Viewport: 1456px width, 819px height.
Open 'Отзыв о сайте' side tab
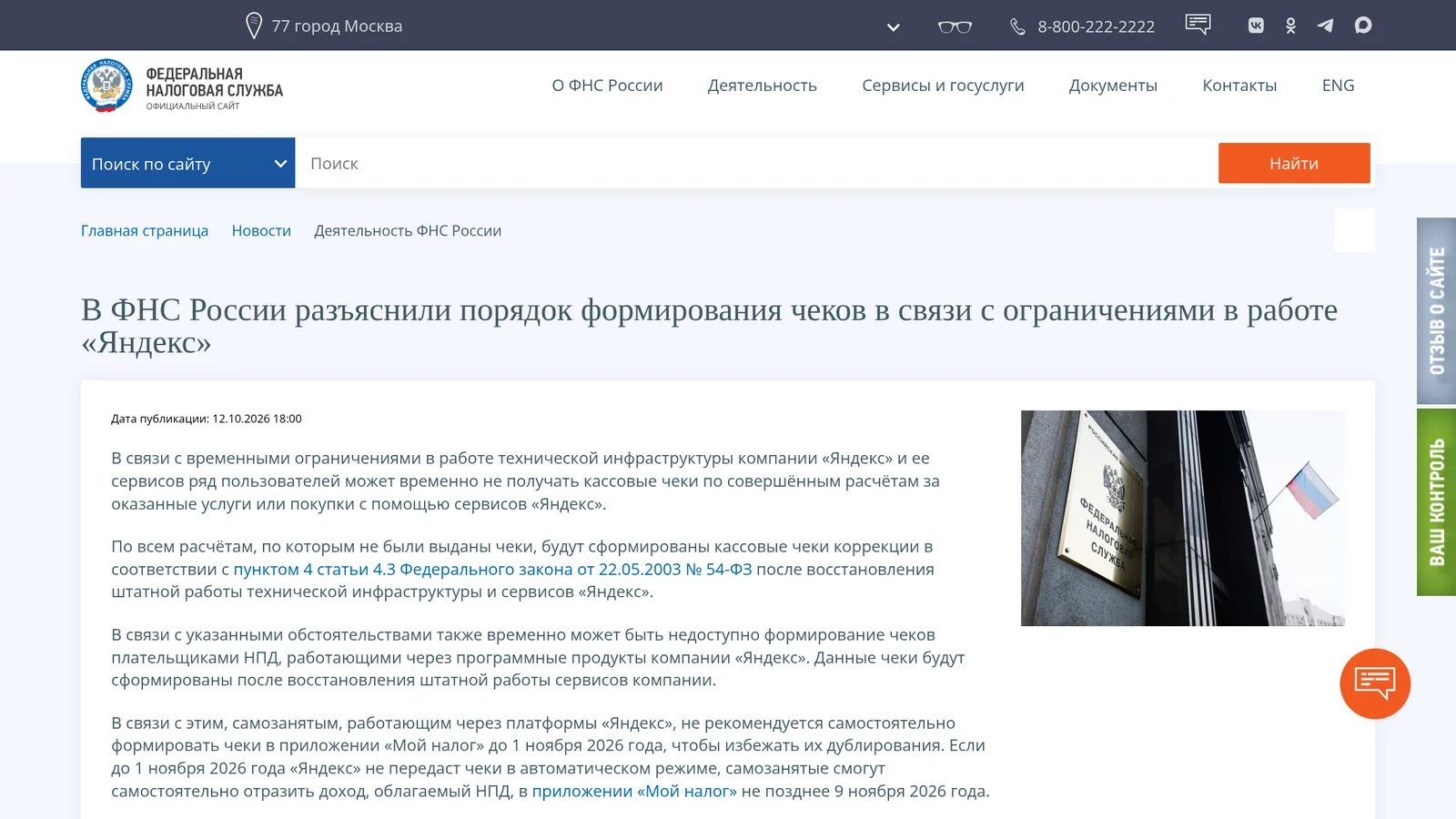tap(1436, 311)
